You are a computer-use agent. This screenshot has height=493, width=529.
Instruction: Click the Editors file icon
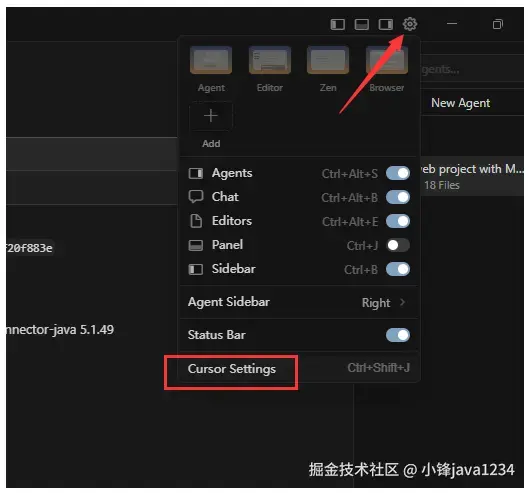(x=196, y=221)
